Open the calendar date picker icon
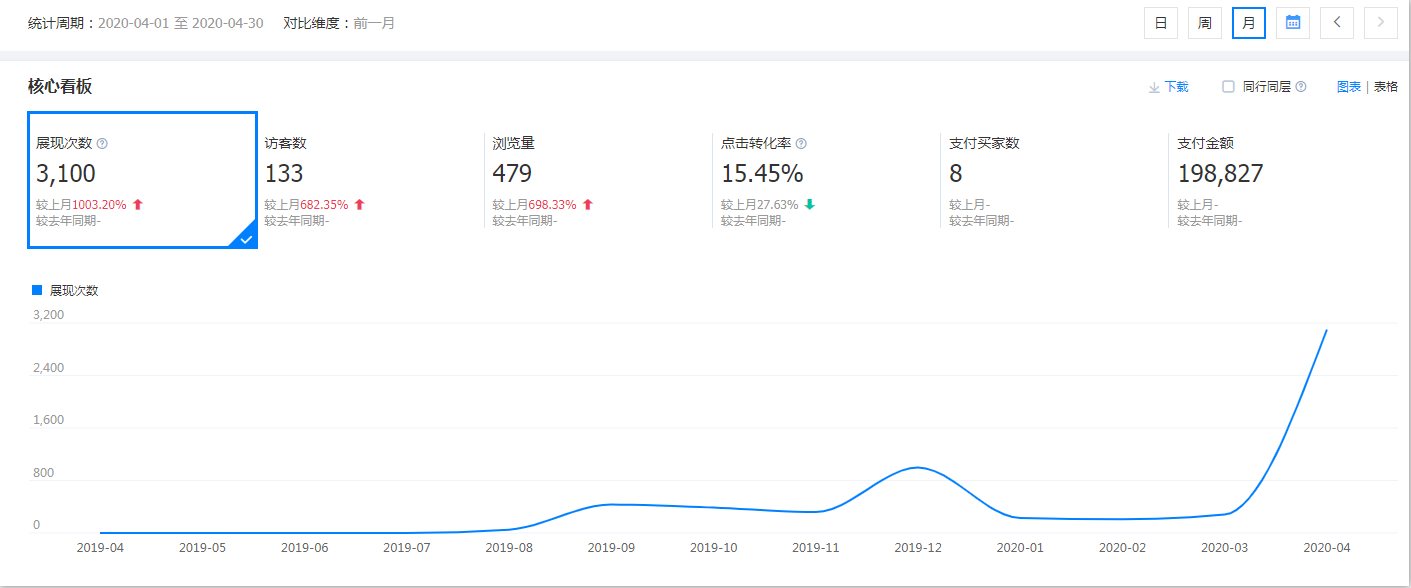 [x=1293, y=22]
